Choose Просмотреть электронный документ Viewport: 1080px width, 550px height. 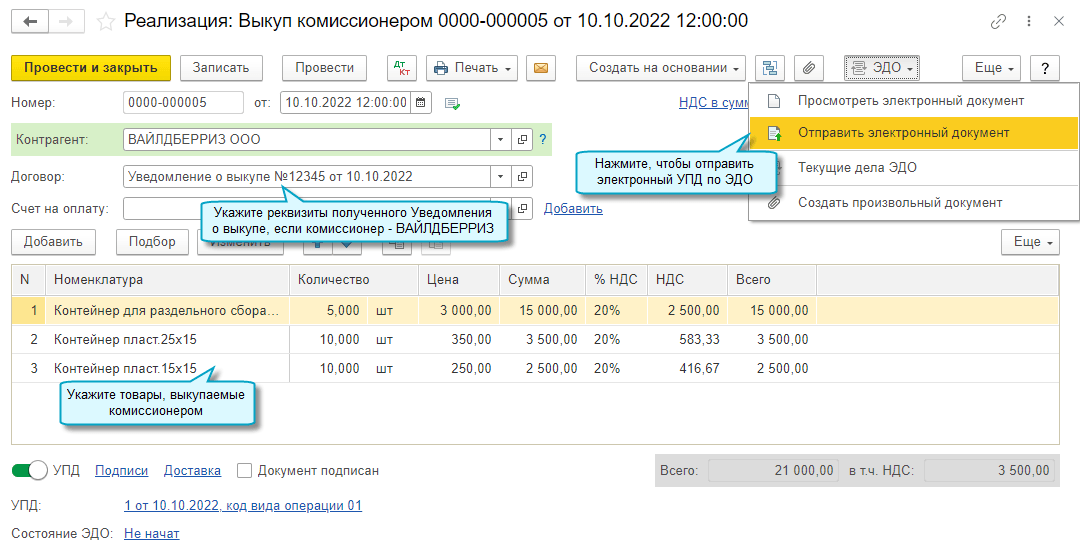pos(910,101)
